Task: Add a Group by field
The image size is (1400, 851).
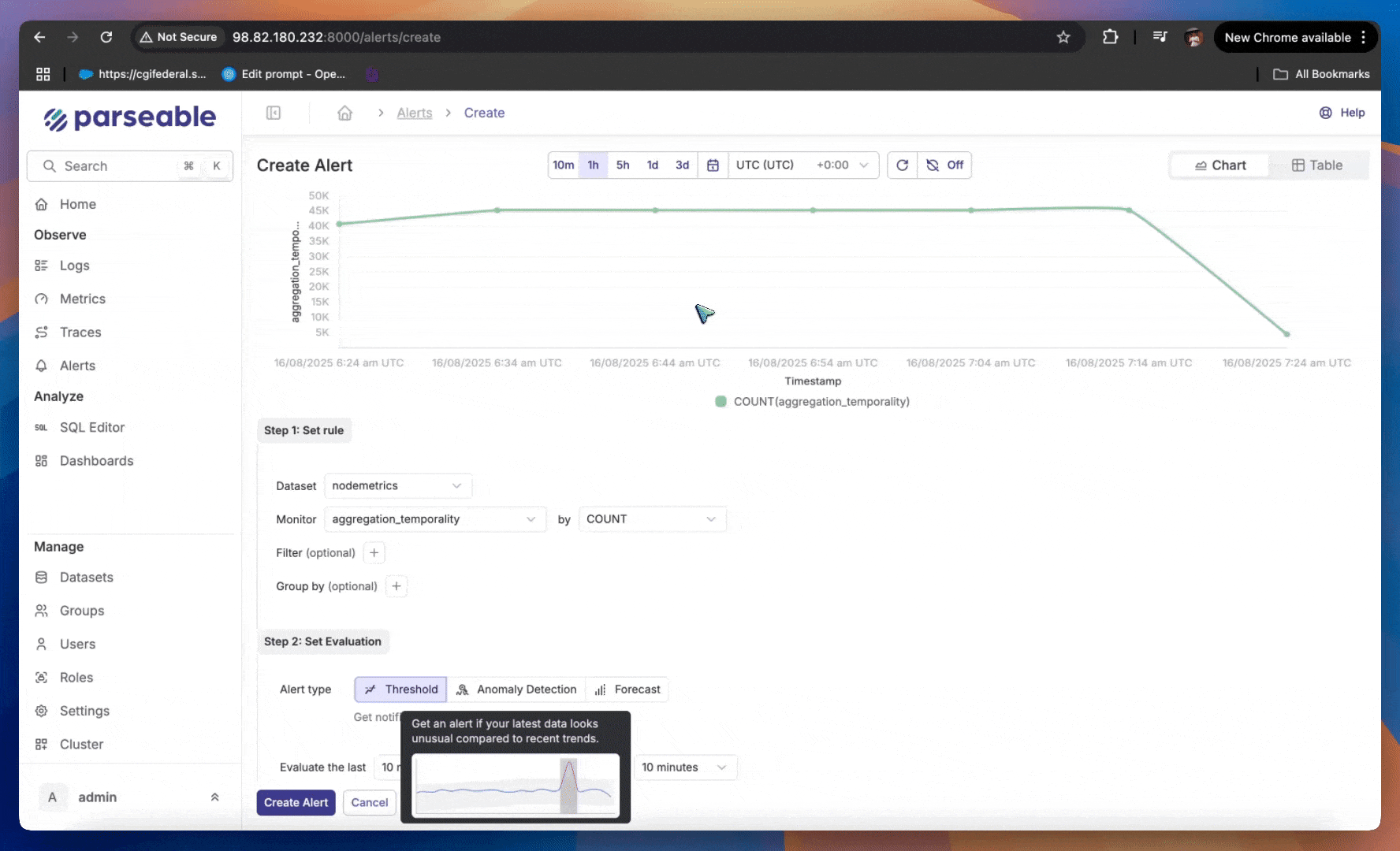Action: pos(397,586)
